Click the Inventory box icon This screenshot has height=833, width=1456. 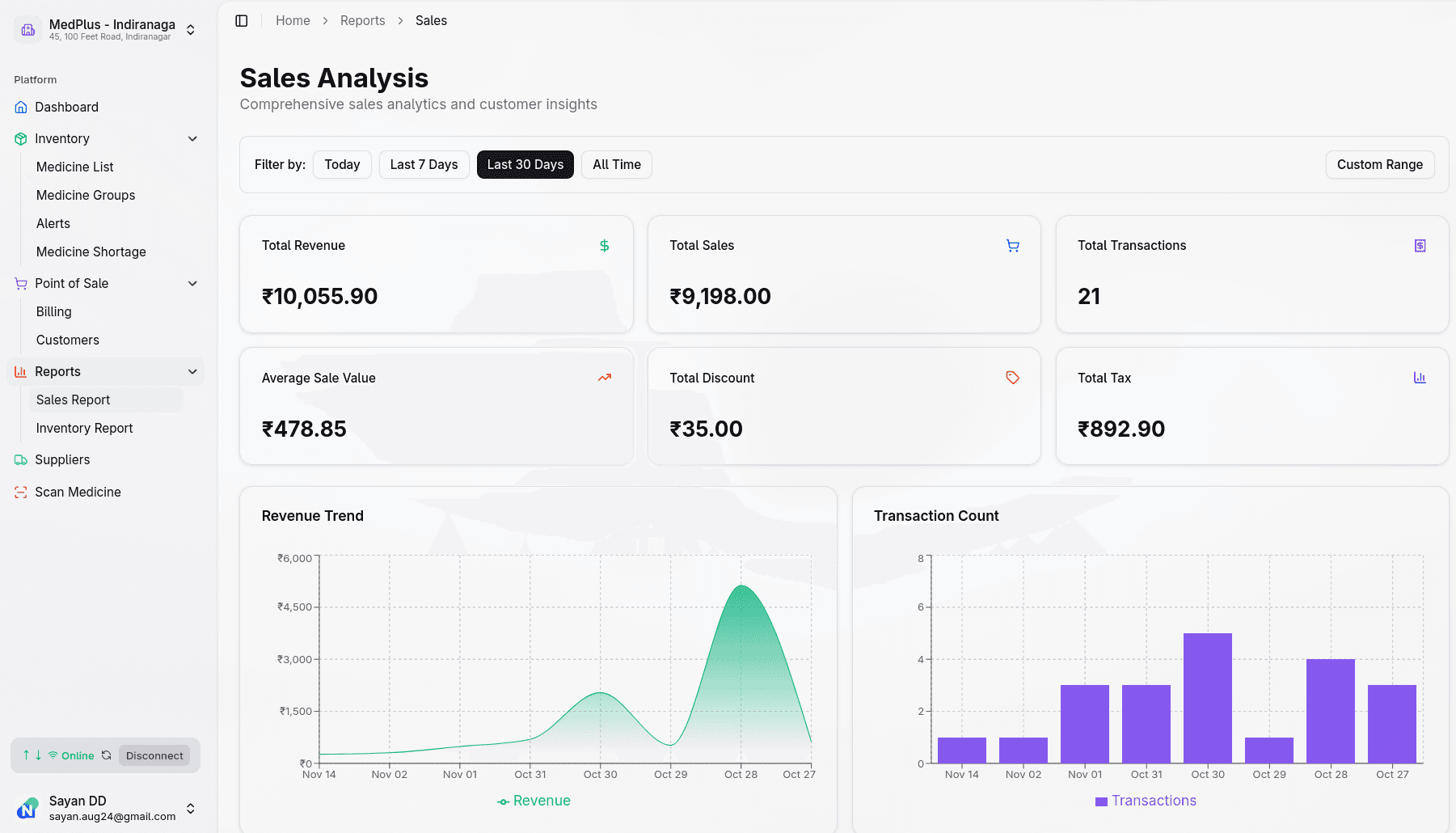(21, 139)
